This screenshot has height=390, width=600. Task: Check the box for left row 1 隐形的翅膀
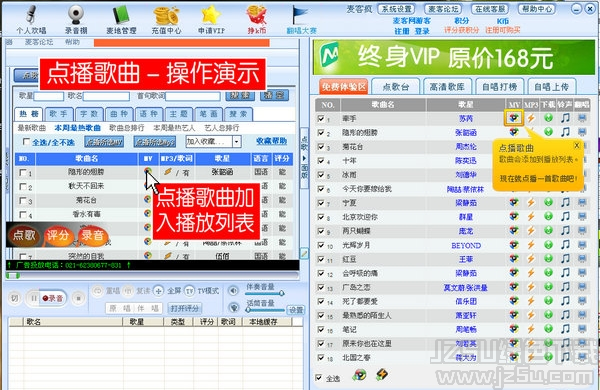(23, 173)
